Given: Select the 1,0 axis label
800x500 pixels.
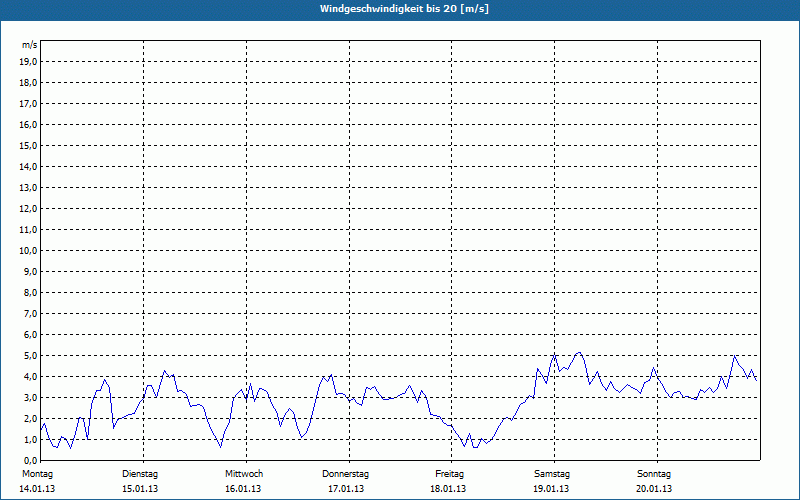Looking at the screenshot, I should tap(30, 440).
